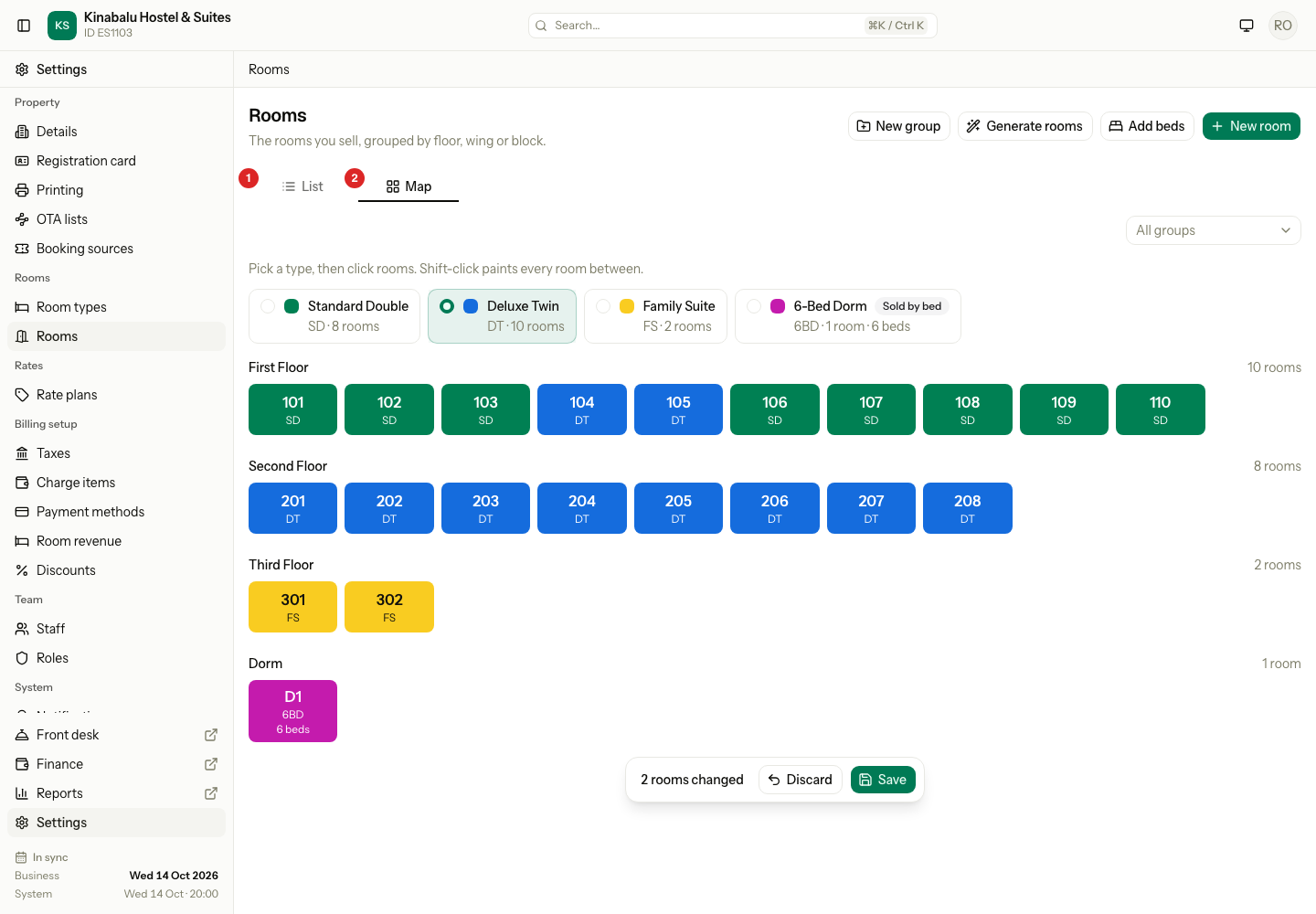This screenshot has width=1316, height=914.
Task: Open Booking sources in sidebar
Action: click(116, 249)
